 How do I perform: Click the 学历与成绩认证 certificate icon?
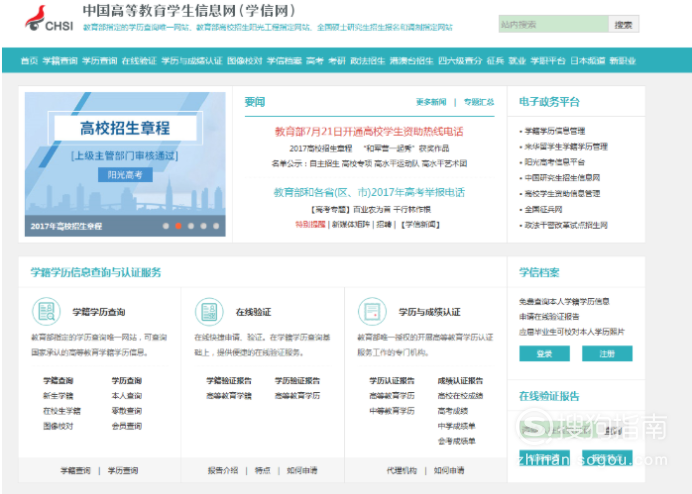tap(372, 312)
